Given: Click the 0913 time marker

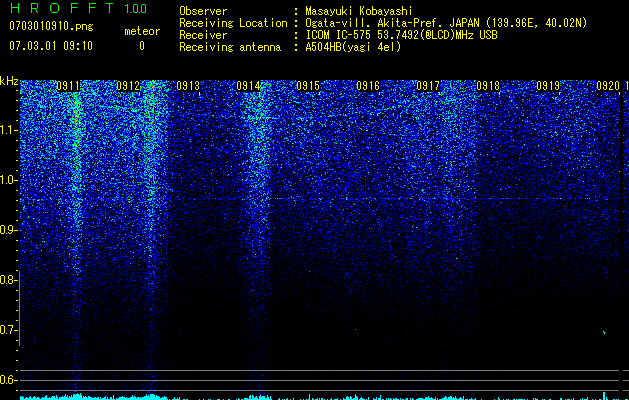Looking at the screenshot, I should pos(188,86).
